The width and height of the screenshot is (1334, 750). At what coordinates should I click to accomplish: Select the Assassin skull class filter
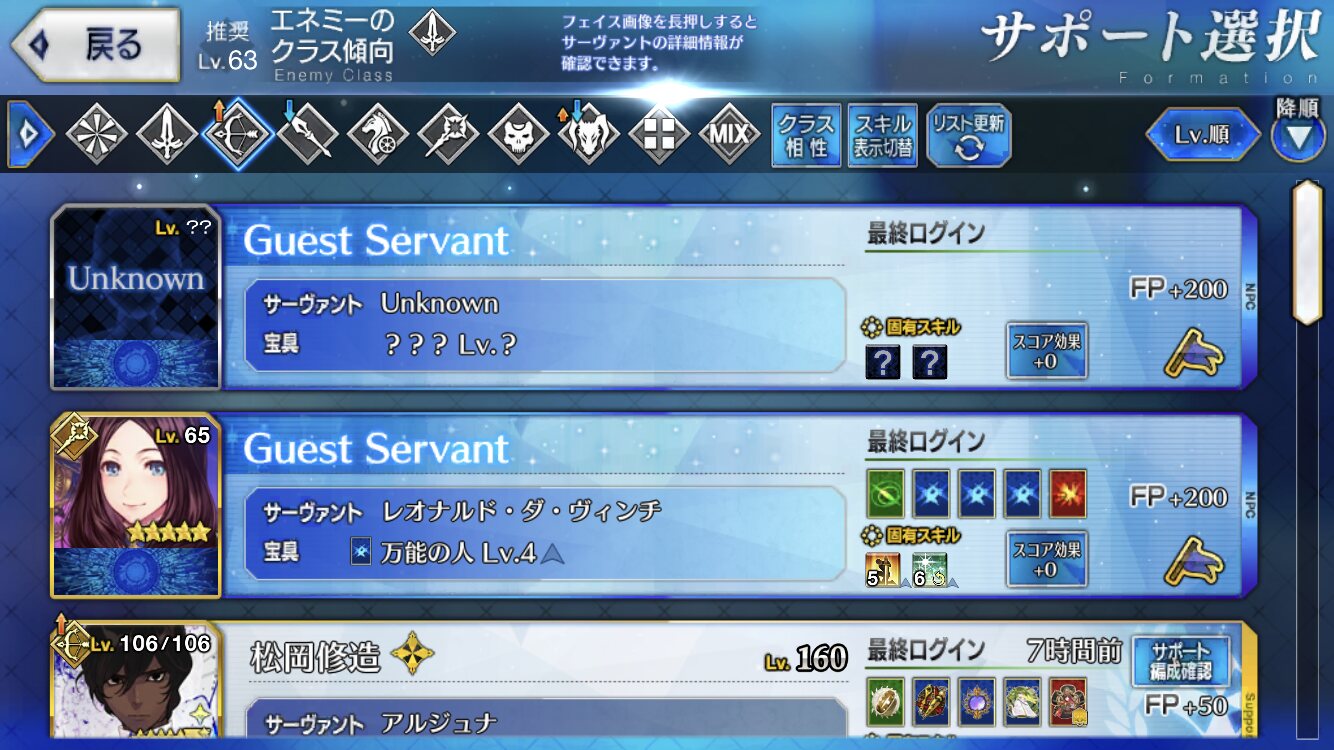point(518,134)
